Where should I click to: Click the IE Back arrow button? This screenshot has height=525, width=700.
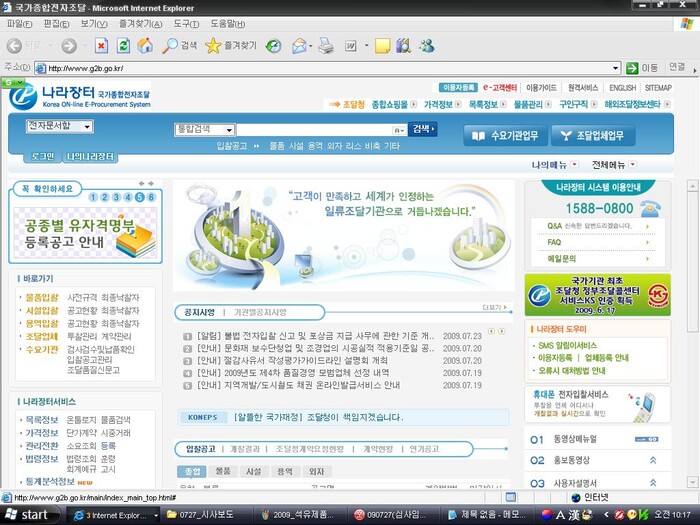pyautogui.click(x=14, y=46)
